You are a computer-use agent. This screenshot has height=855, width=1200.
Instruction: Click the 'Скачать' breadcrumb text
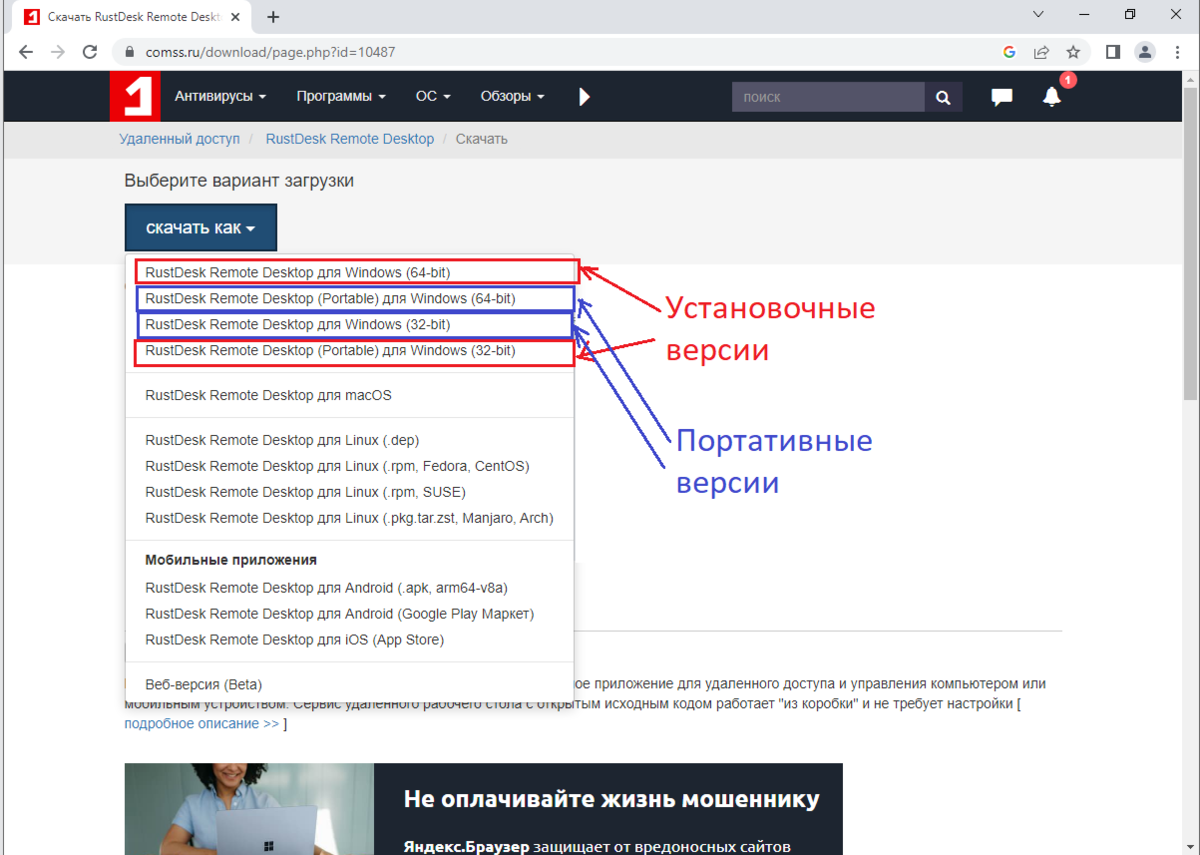point(482,139)
